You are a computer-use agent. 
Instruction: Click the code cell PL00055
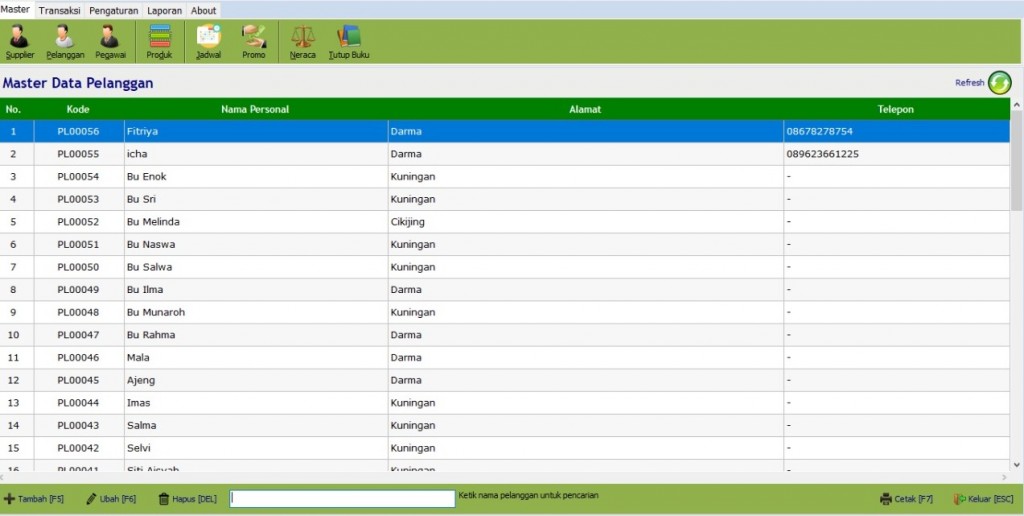(x=78, y=154)
